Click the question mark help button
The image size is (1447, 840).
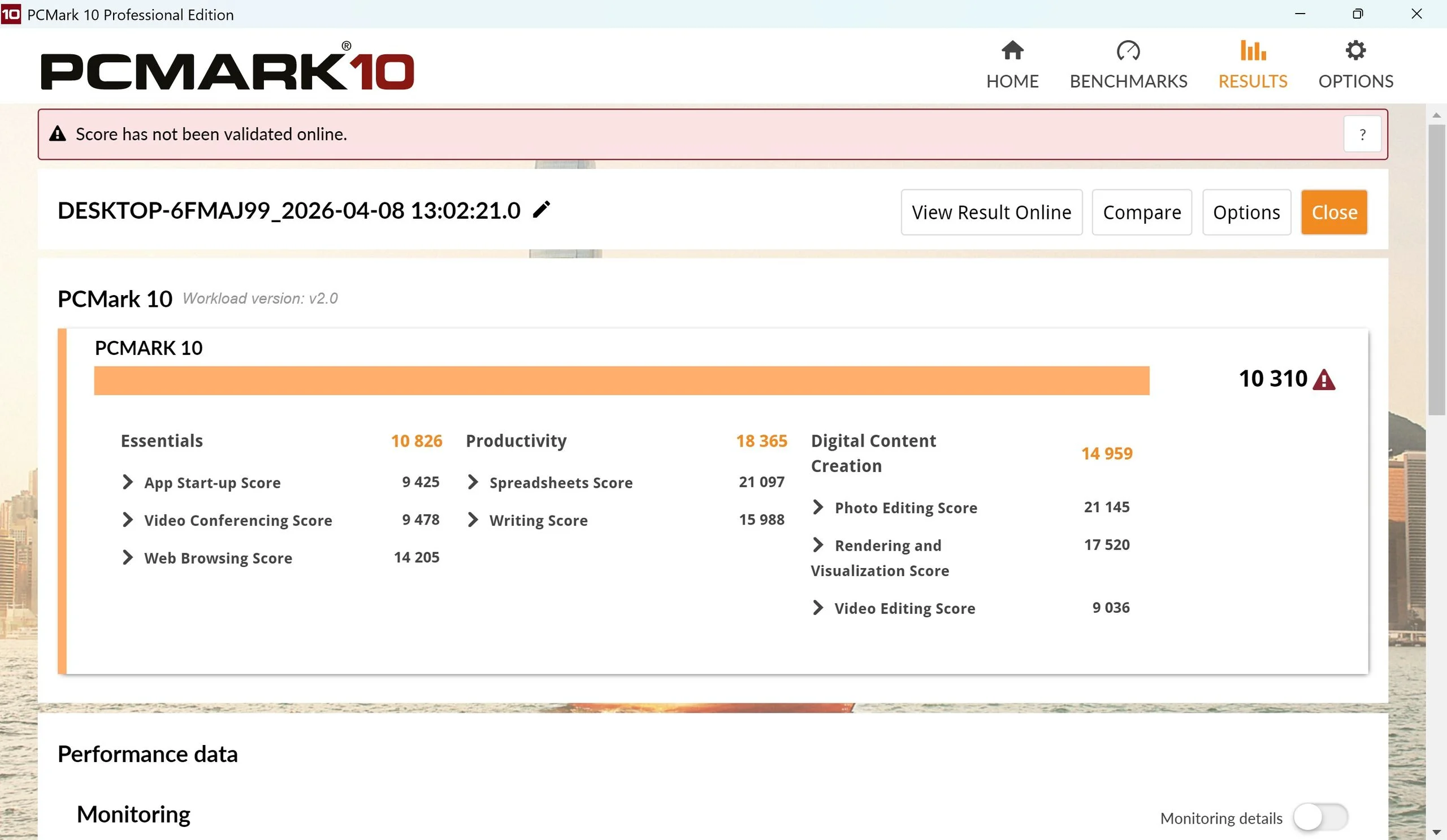(x=1362, y=135)
